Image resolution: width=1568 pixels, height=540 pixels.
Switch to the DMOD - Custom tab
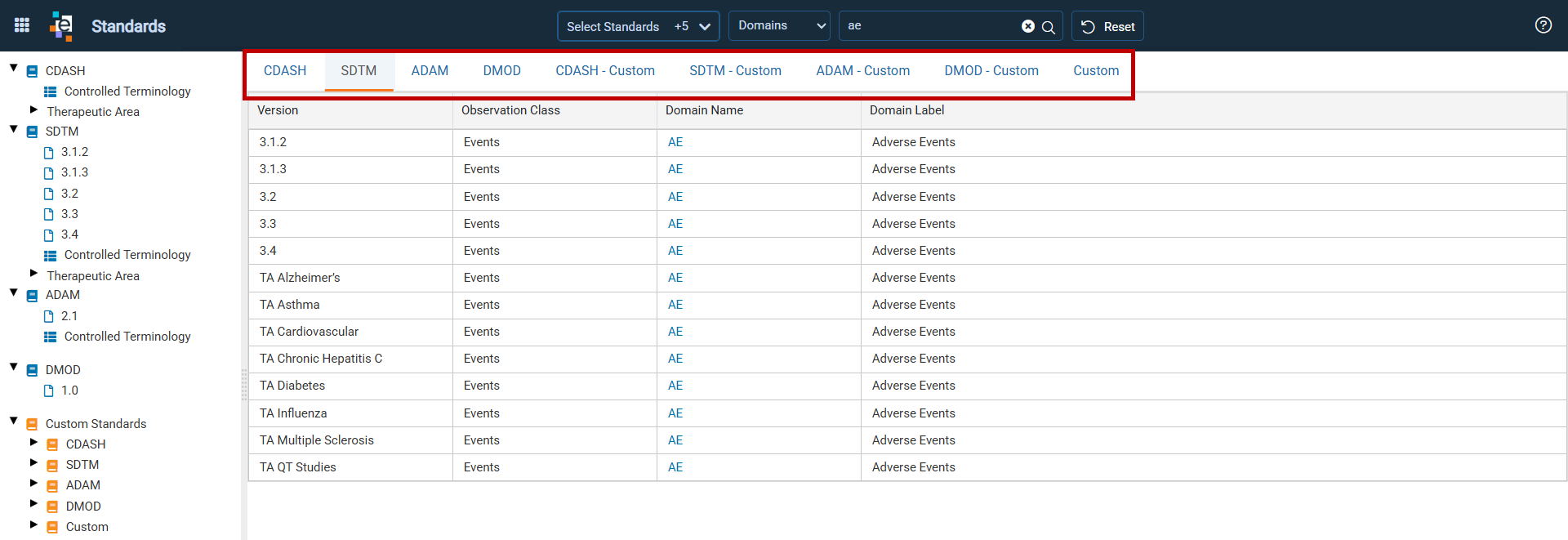991,71
